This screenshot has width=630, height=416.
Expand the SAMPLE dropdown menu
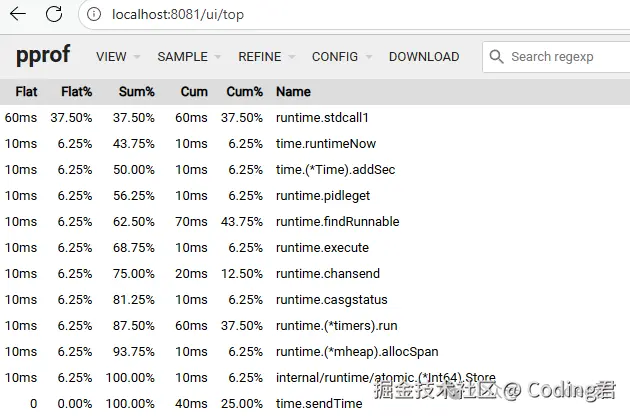[189, 57]
